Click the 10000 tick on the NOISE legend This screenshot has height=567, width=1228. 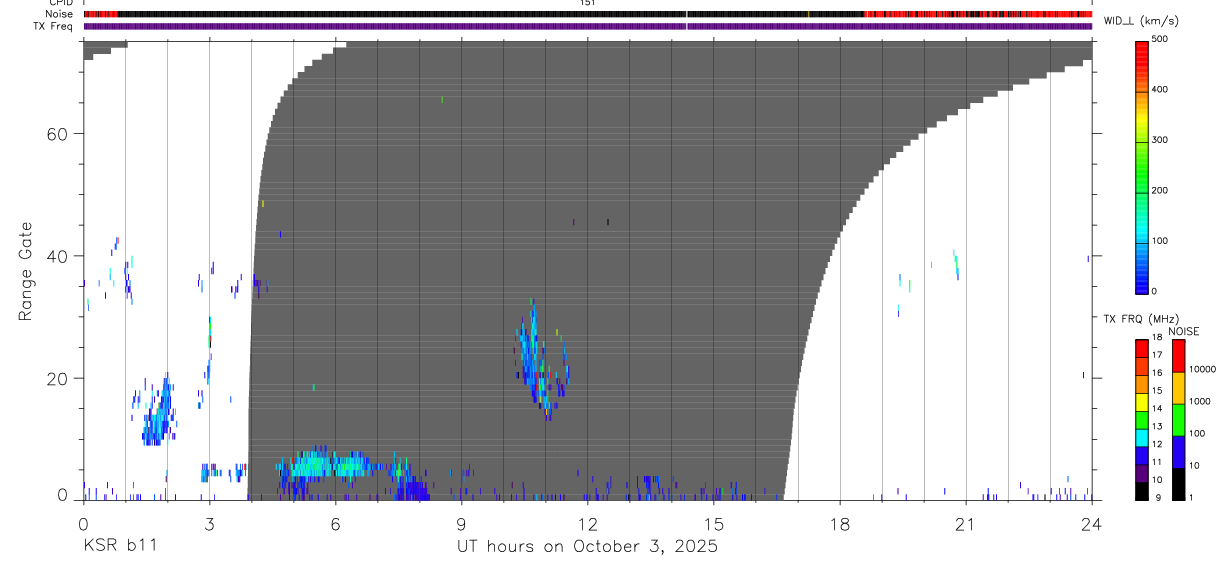click(x=1202, y=369)
